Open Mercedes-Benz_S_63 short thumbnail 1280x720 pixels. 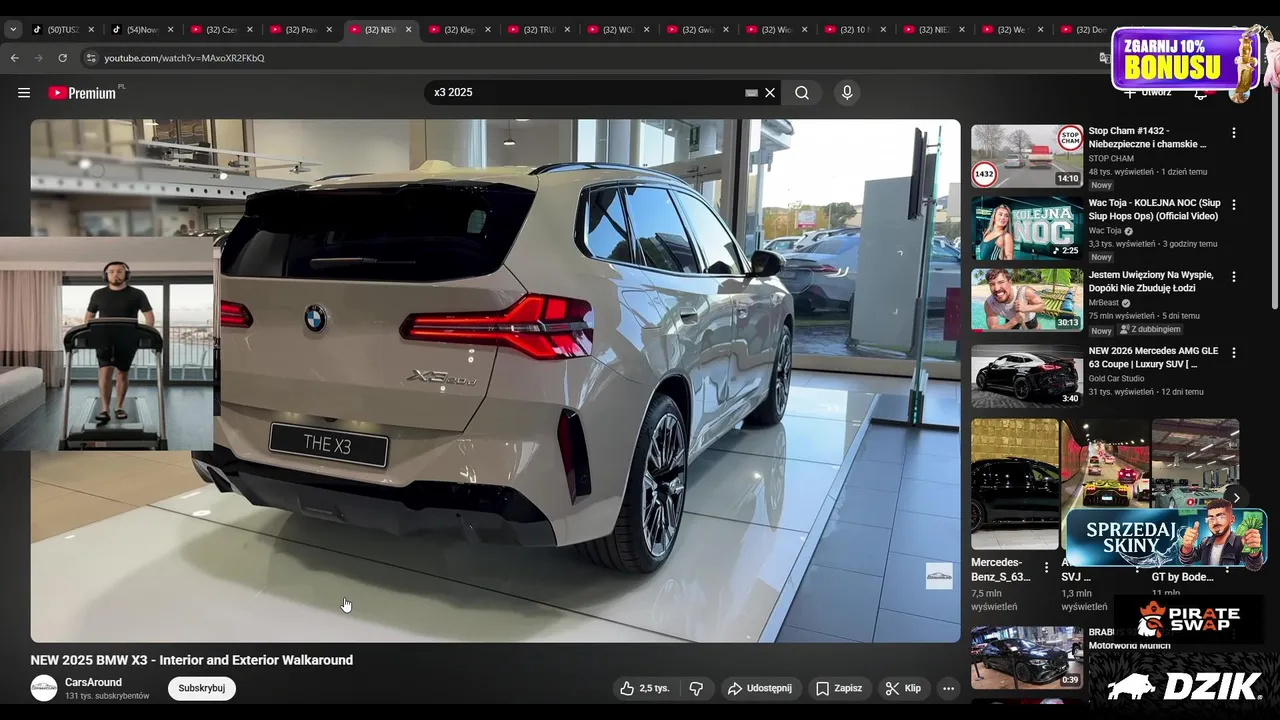pos(1014,484)
